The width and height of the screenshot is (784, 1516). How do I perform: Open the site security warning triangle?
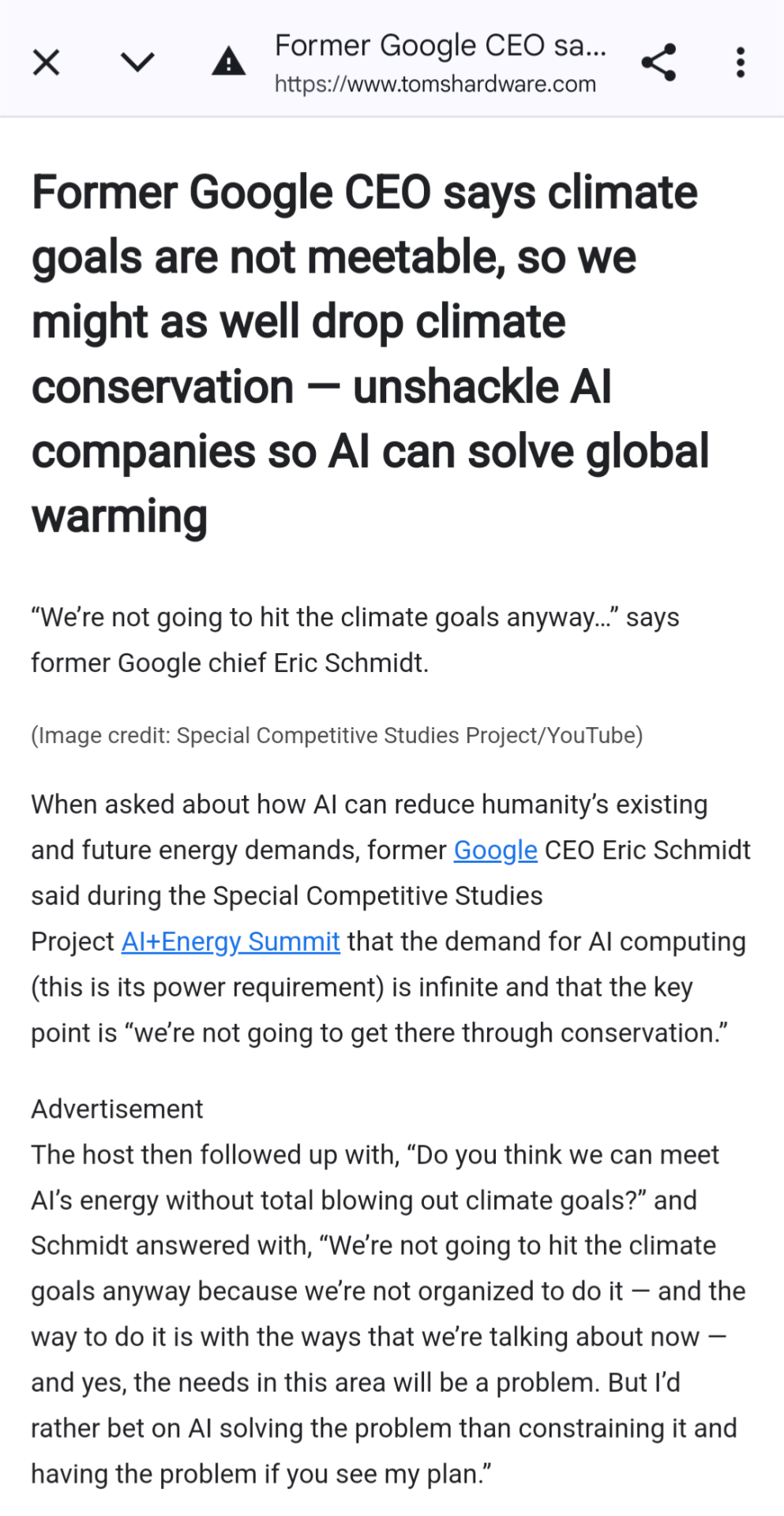pos(229,61)
